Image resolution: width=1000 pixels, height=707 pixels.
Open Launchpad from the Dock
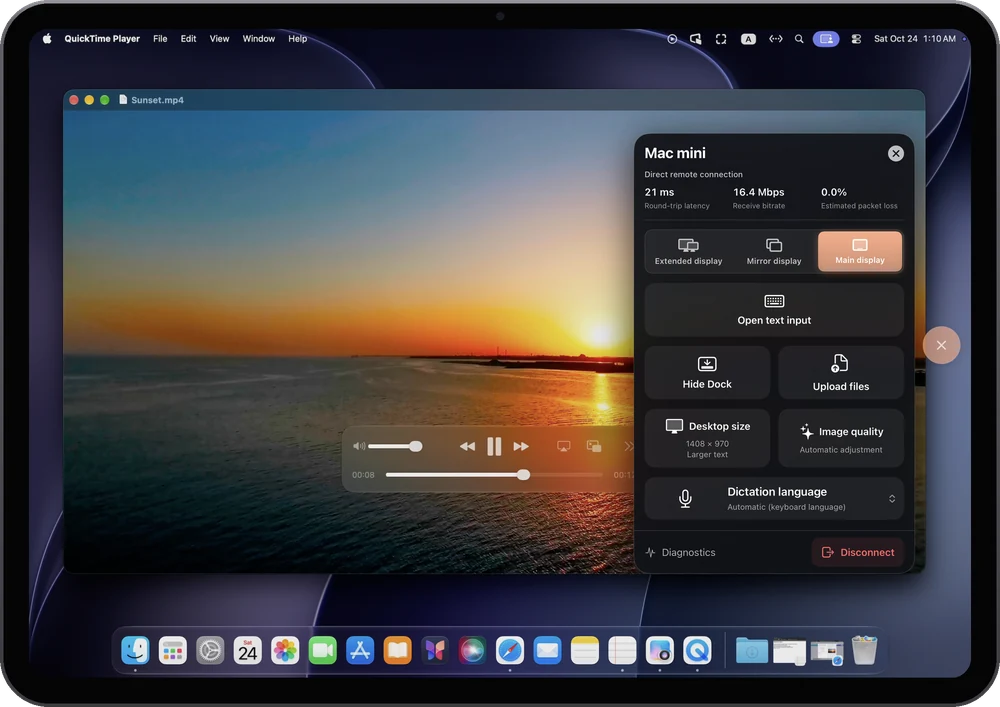coord(173,650)
